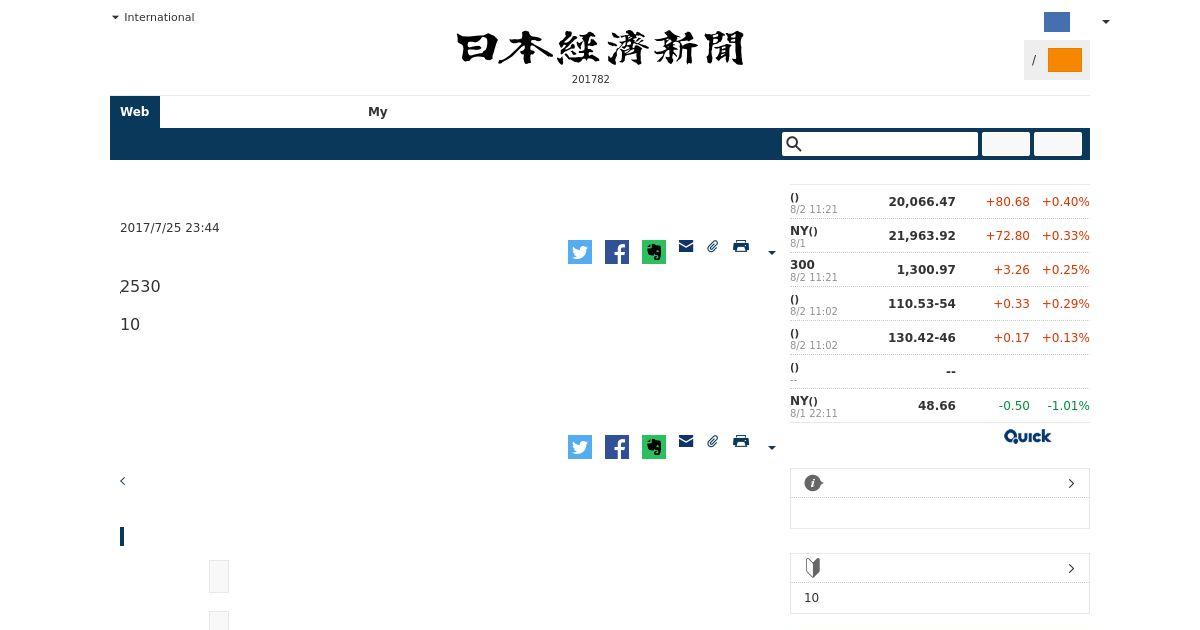Clip article with lower paperclip icon

(713, 441)
